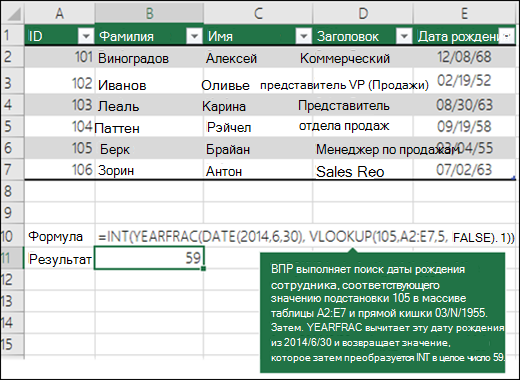Select row 2 header

point(12,57)
